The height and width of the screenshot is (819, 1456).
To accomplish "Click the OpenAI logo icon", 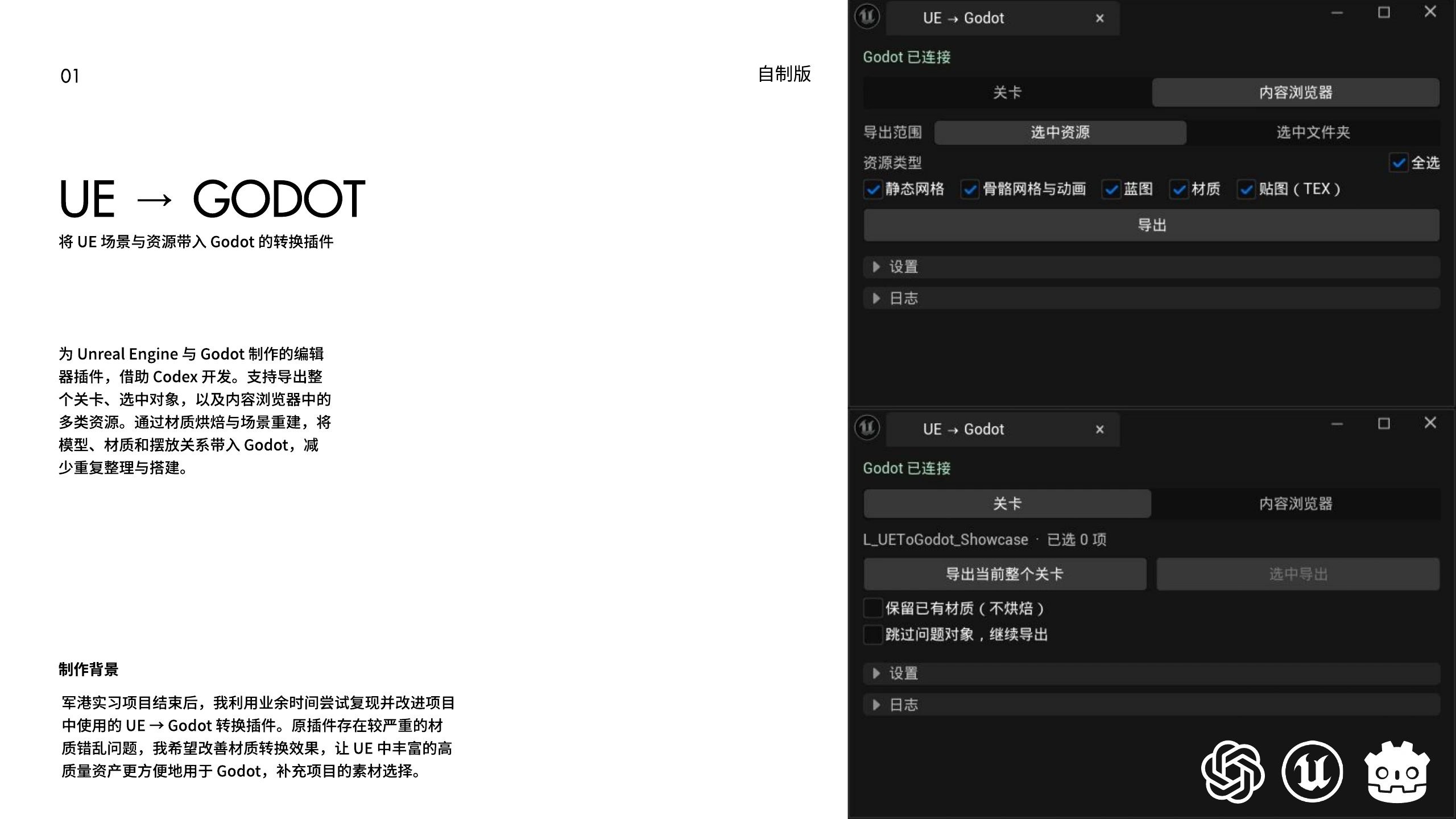I will [1232, 772].
